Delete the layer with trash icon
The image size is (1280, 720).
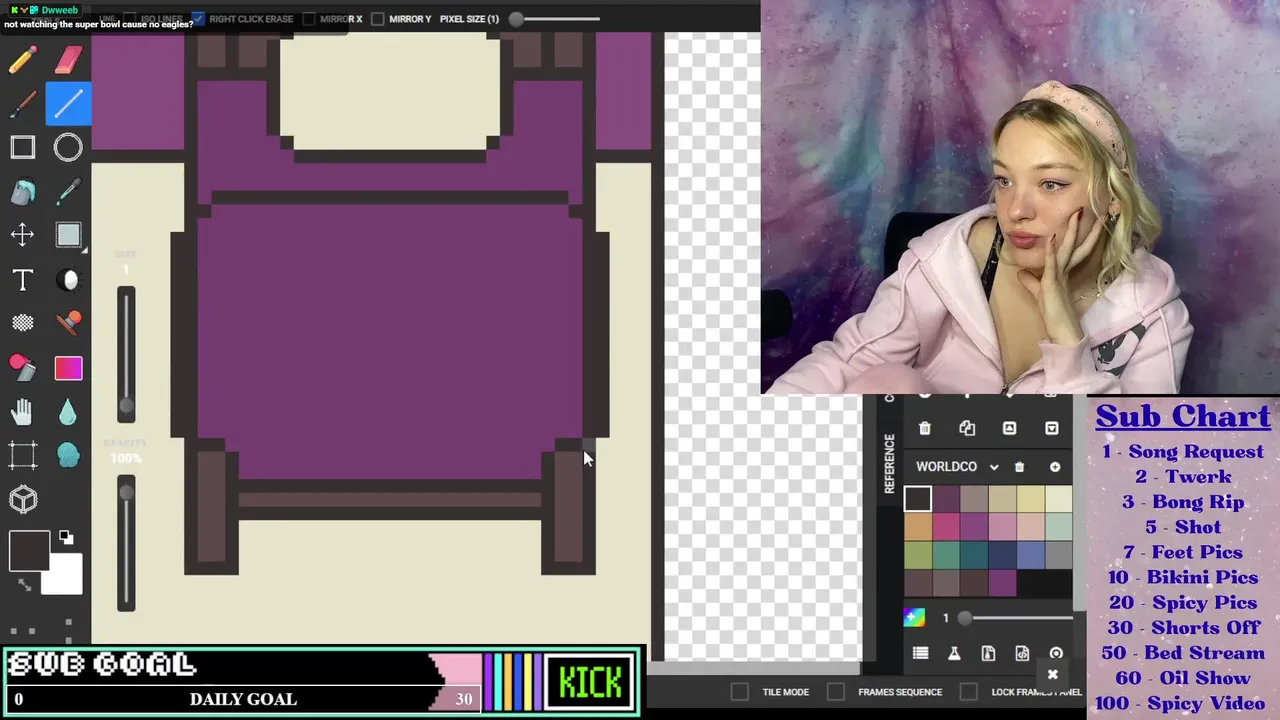pos(925,428)
